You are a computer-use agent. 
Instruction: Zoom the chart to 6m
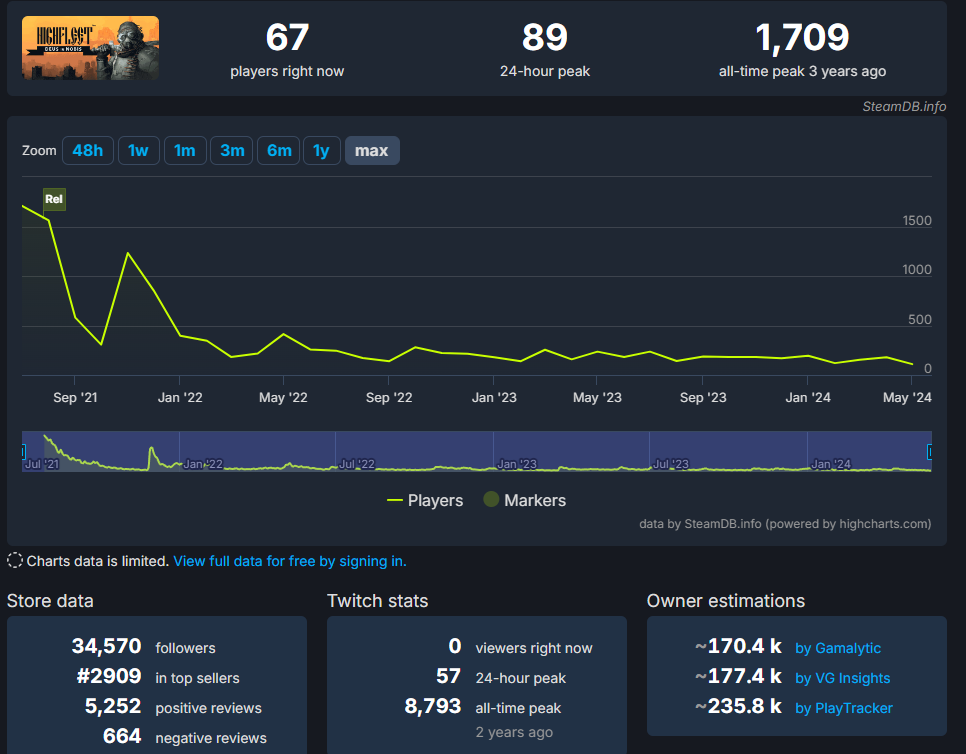(279, 151)
